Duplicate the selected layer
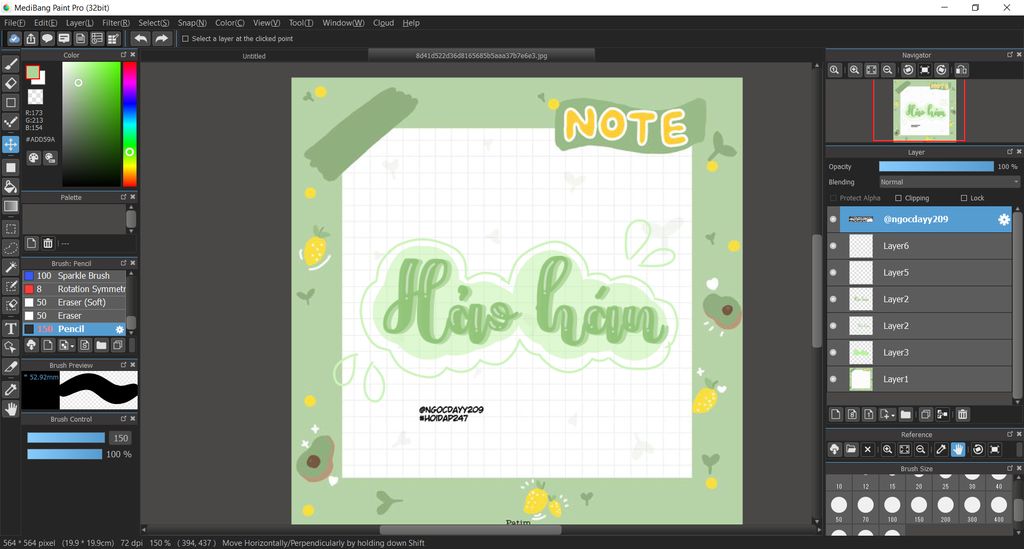The width and height of the screenshot is (1024, 549). 925,414
